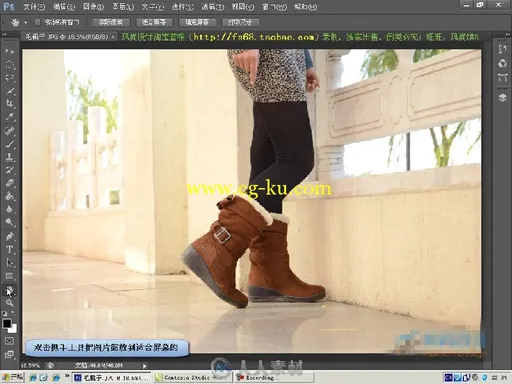Select the Magic Wand tool
Screen dimensions: 512x384
click(9, 91)
